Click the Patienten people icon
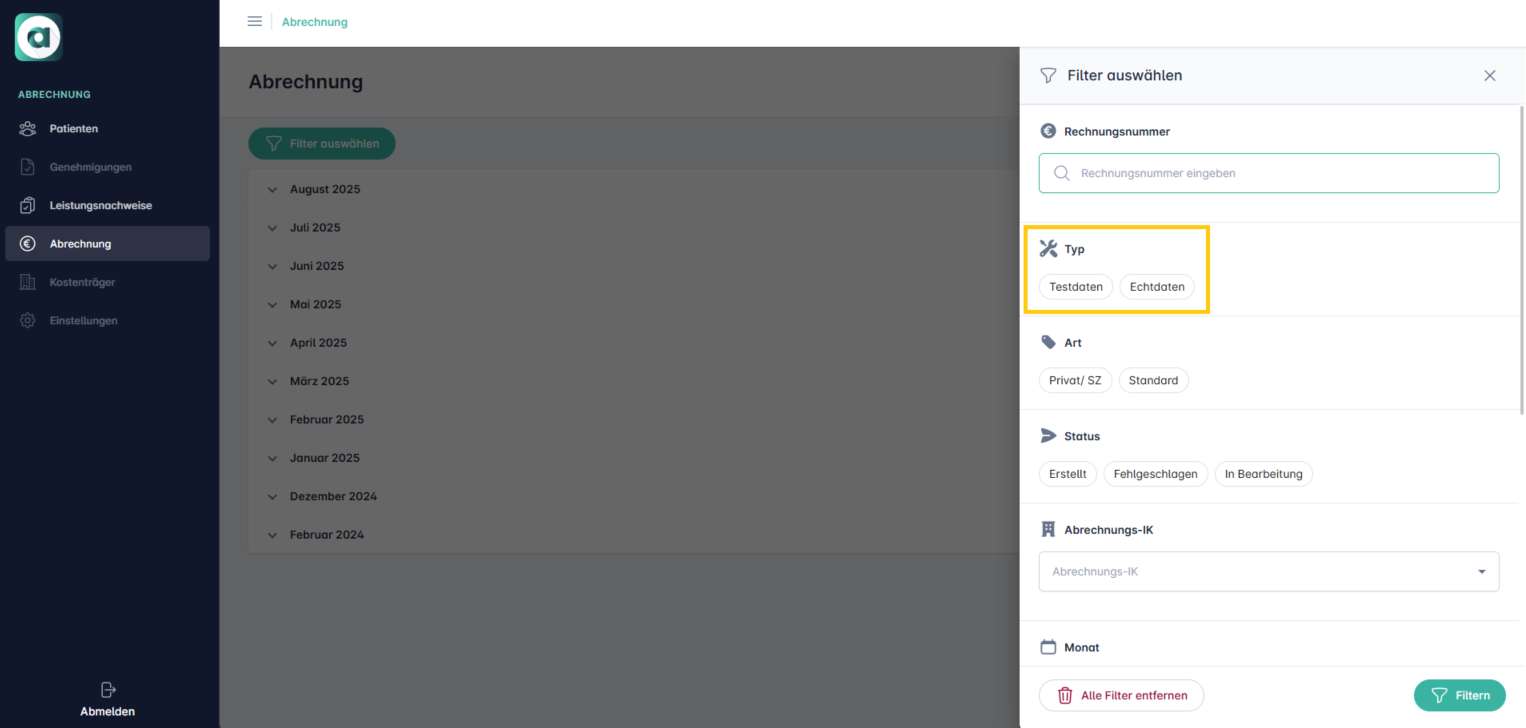The height and width of the screenshot is (728, 1526). coord(28,129)
